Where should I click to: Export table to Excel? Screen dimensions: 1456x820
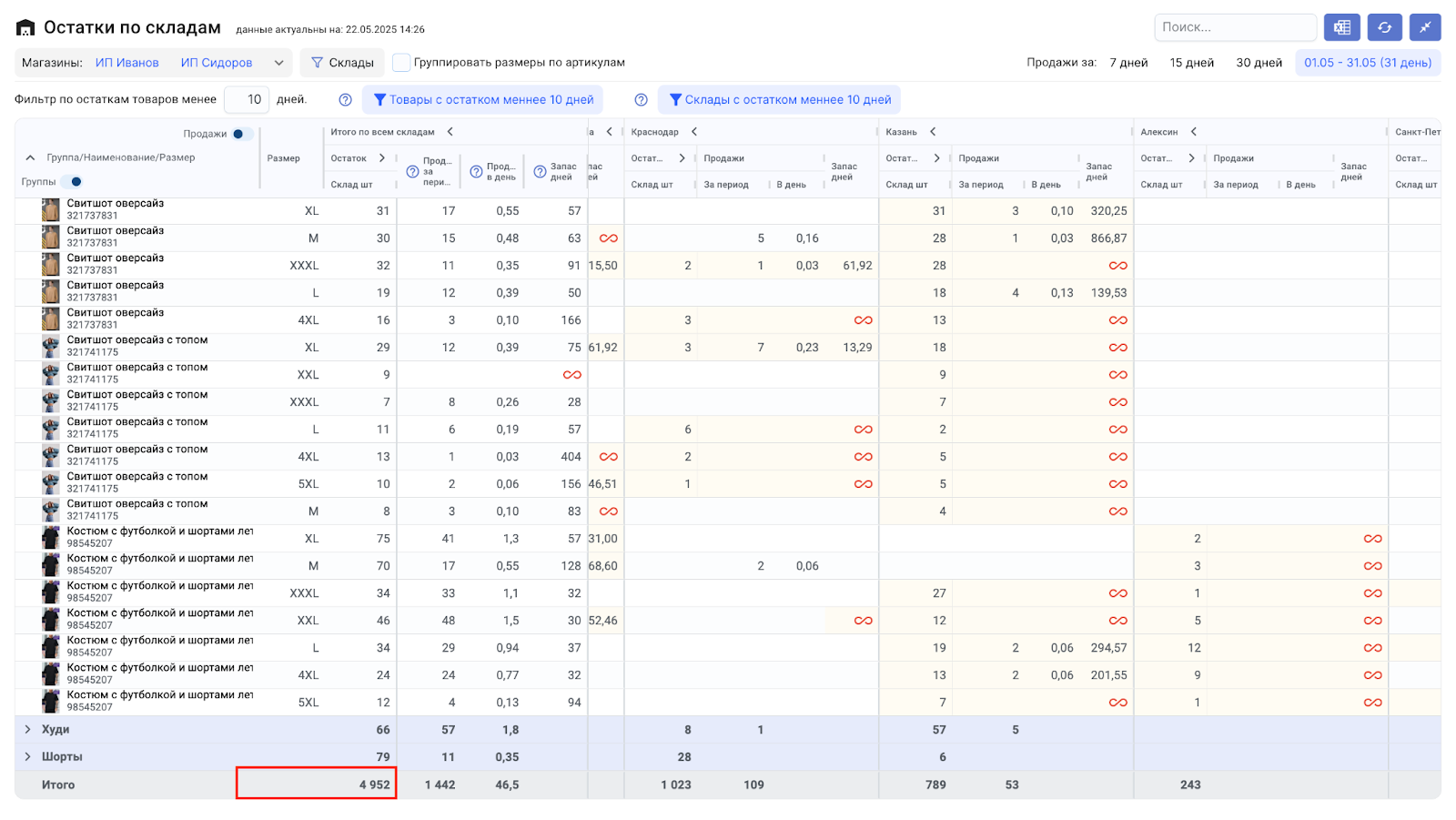[1341, 27]
